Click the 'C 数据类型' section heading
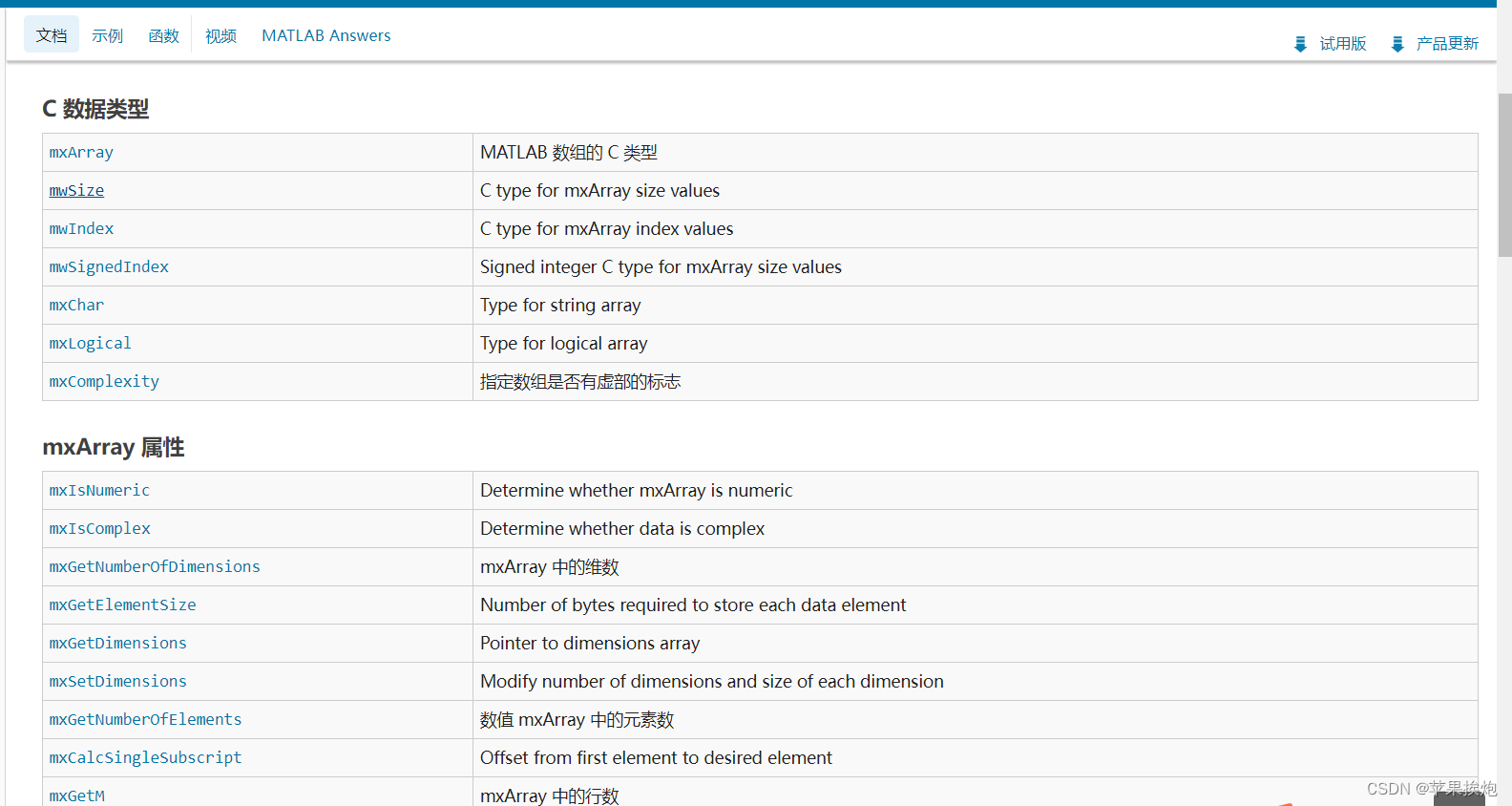Viewport: 1512px width, 806px height. pyautogui.click(x=95, y=109)
